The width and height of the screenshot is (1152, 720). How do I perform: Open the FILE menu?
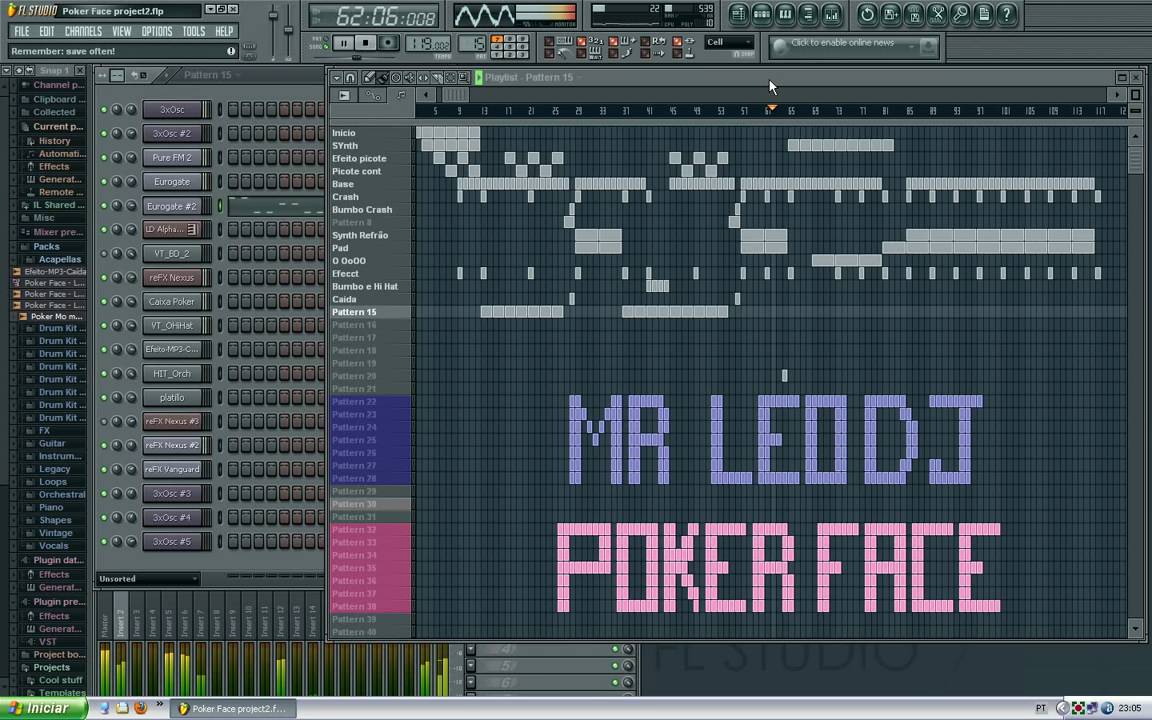22,32
